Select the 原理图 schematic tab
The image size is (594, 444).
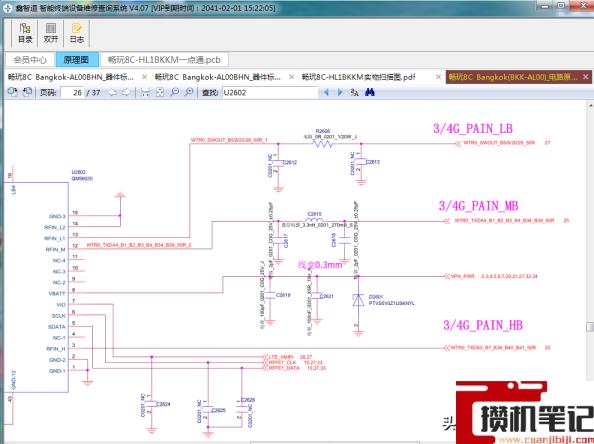77,60
